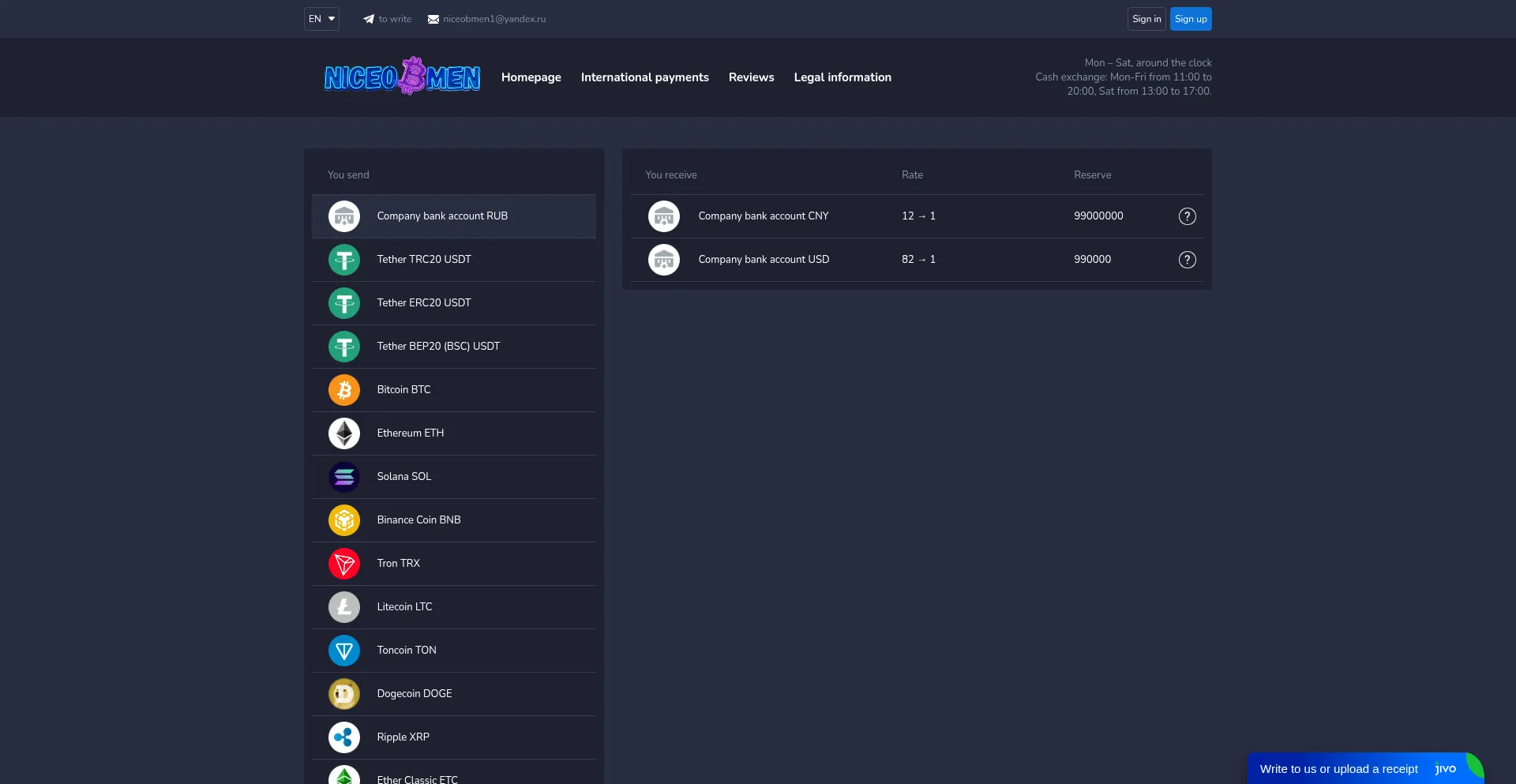Click the Ether Classic ETC icon
Image resolution: width=1516 pixels, height=784 pixels.
pyautogui.click(x=344, y=775)
